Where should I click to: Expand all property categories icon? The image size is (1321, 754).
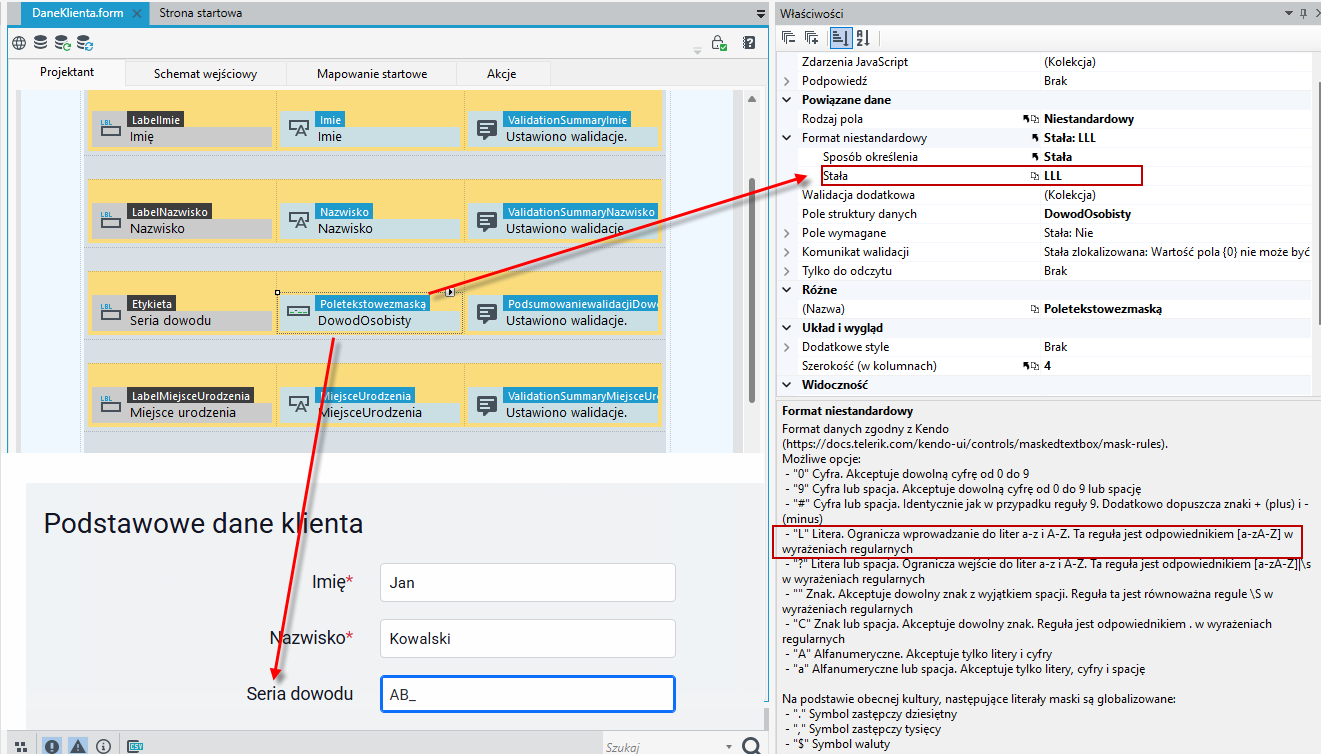tap(812, 38)
